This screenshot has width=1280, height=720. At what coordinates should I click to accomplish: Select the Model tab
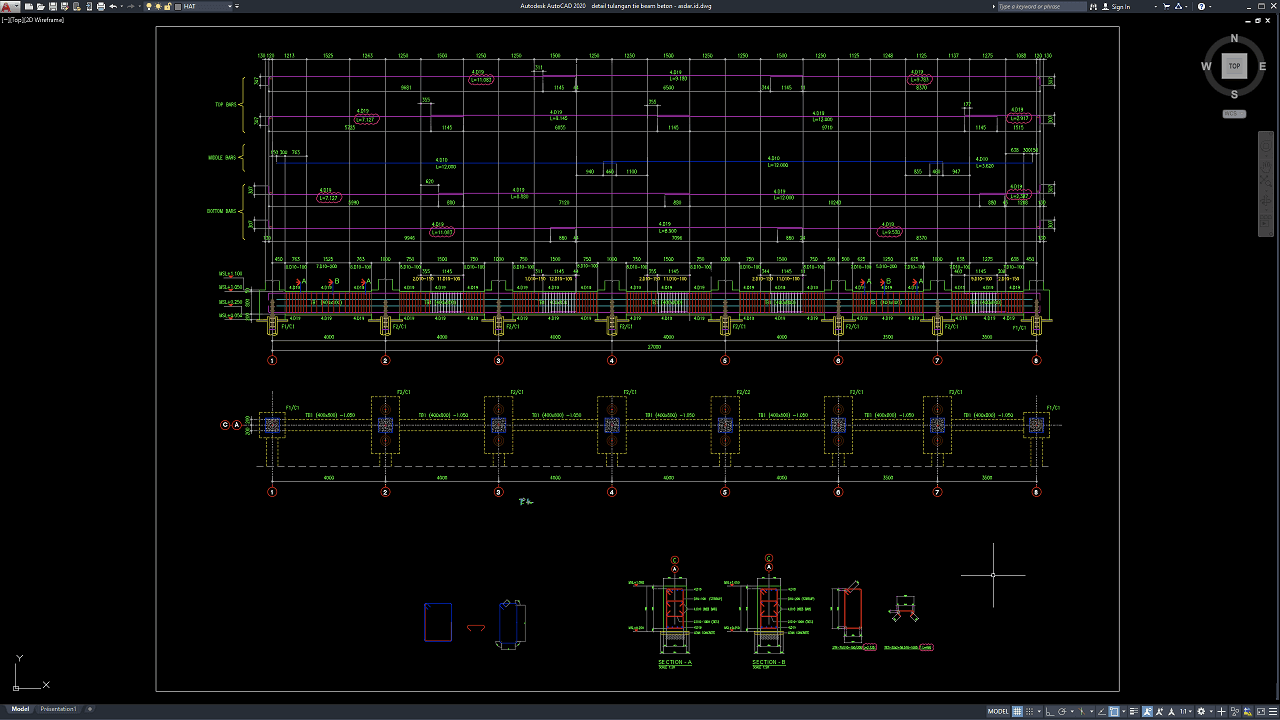coord(20,709)
